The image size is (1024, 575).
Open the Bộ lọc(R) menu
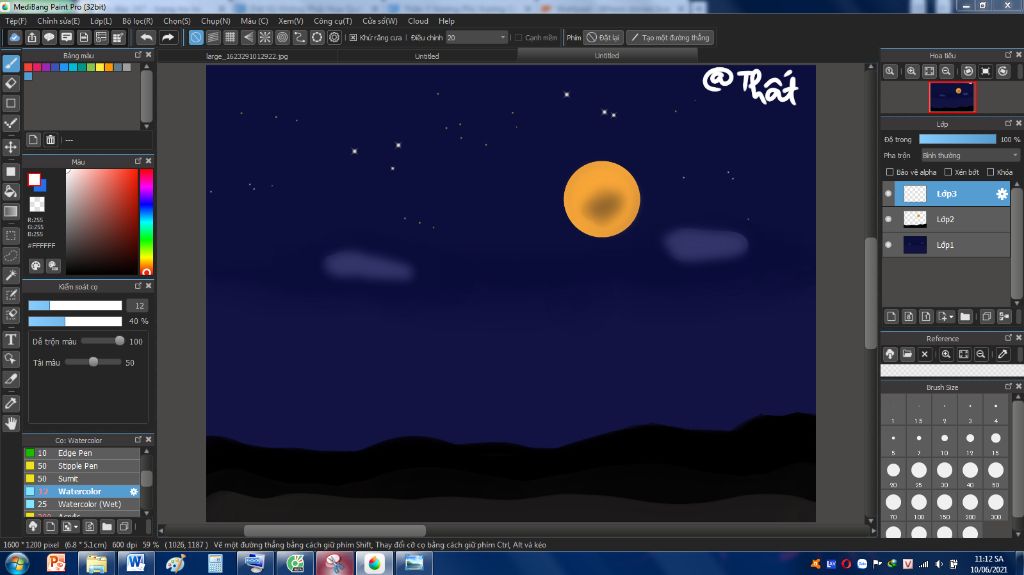[137, 20]
